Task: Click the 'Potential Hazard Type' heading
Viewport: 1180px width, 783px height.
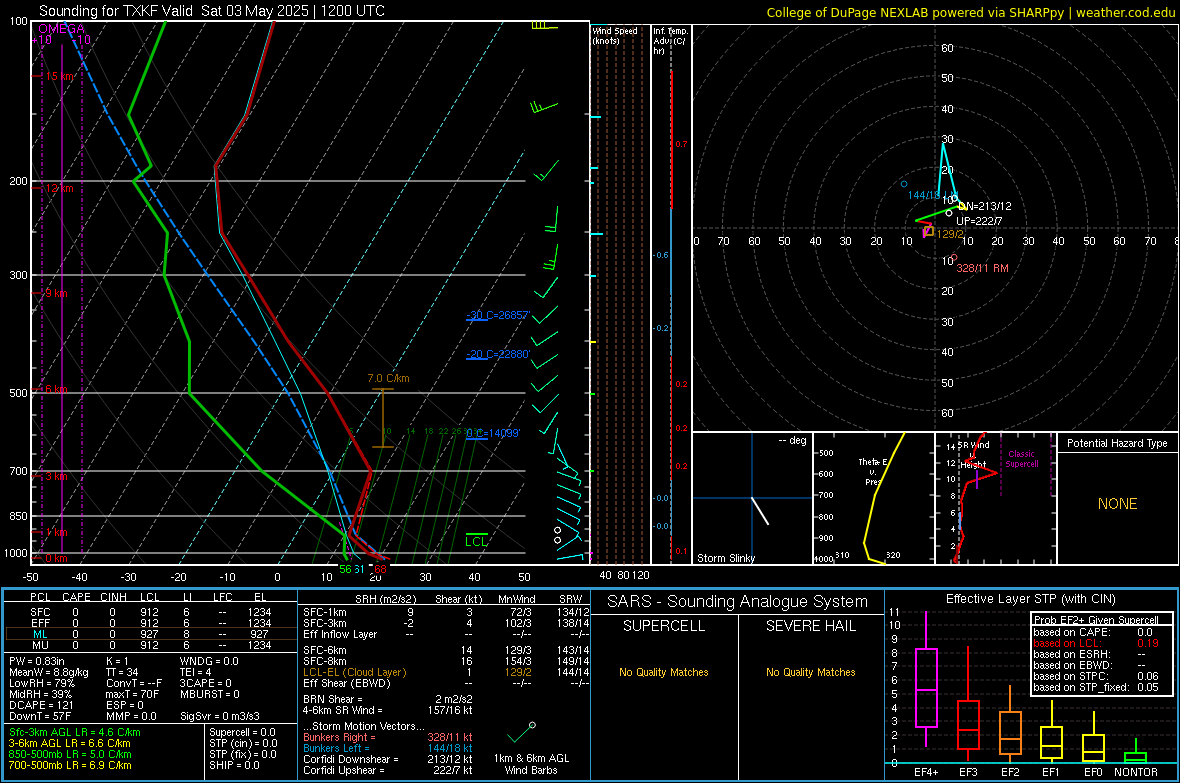Action: (1117, 443)
